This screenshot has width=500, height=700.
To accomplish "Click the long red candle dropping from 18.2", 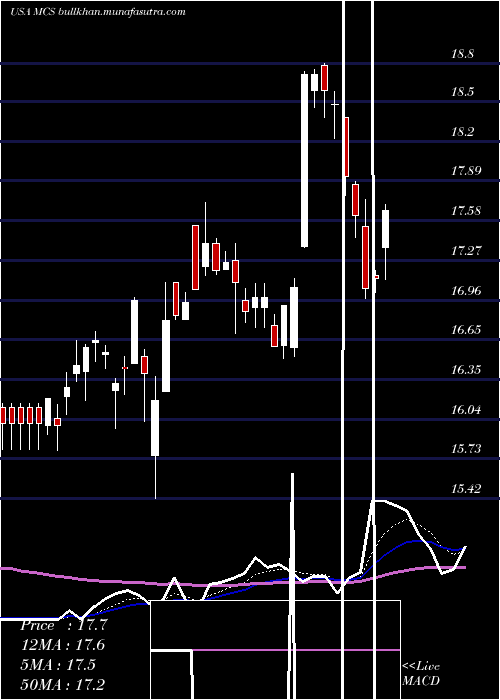I will tap(346, 146).
